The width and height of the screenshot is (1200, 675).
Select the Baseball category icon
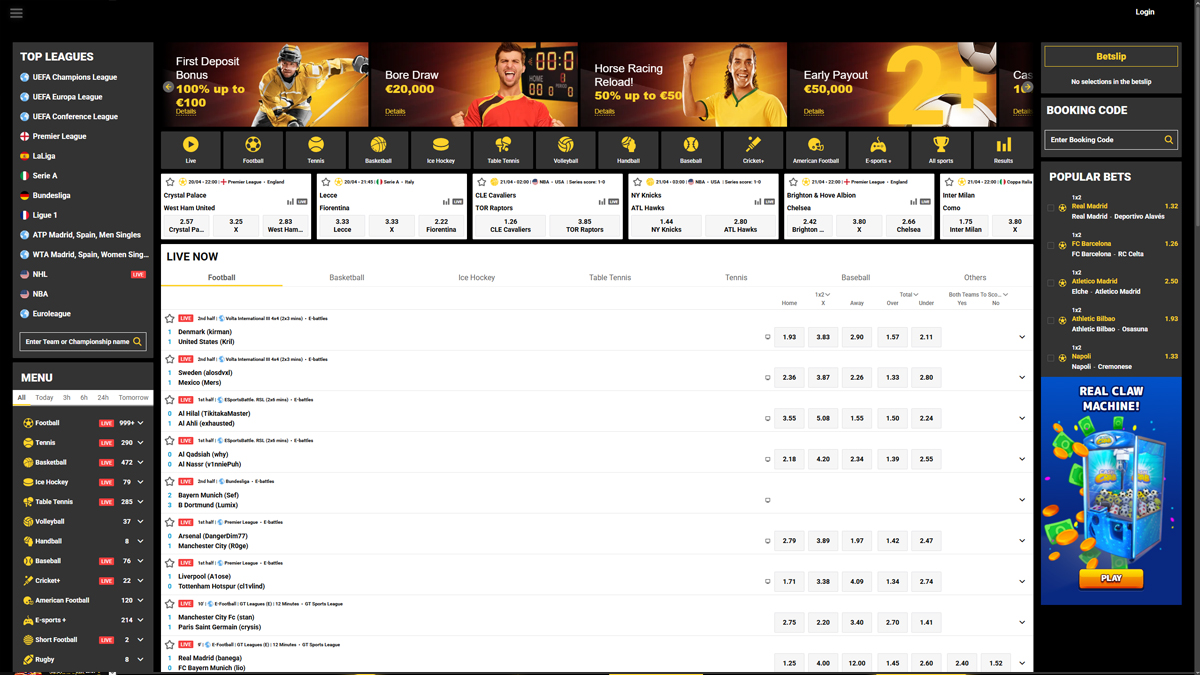[691, 145]
